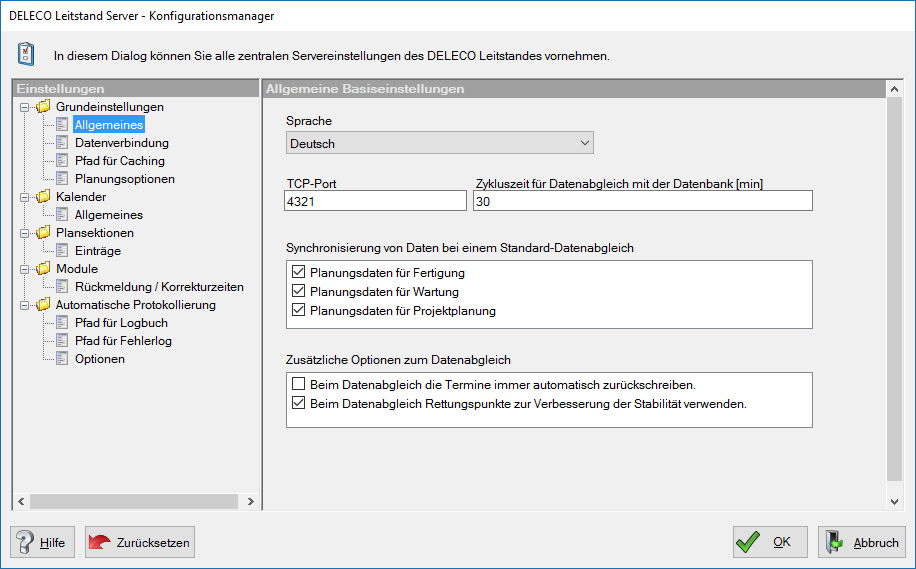Collapse the Grundeinstellungen tree node
Image resolution: width=916 pixels, height=569 pixels.
(25, 107)
